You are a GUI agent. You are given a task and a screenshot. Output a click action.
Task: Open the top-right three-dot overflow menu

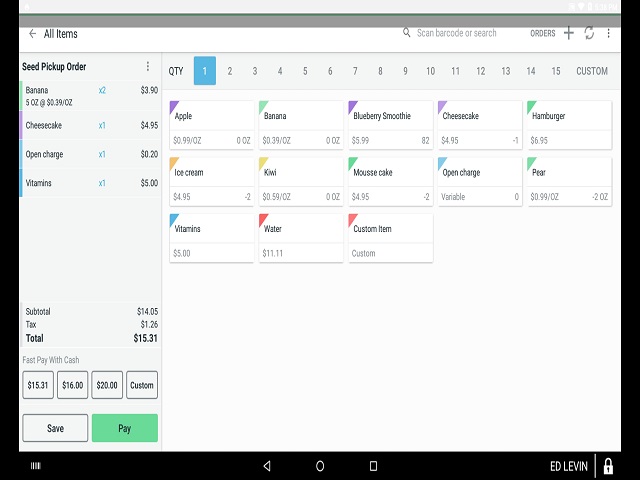(609, 33)
